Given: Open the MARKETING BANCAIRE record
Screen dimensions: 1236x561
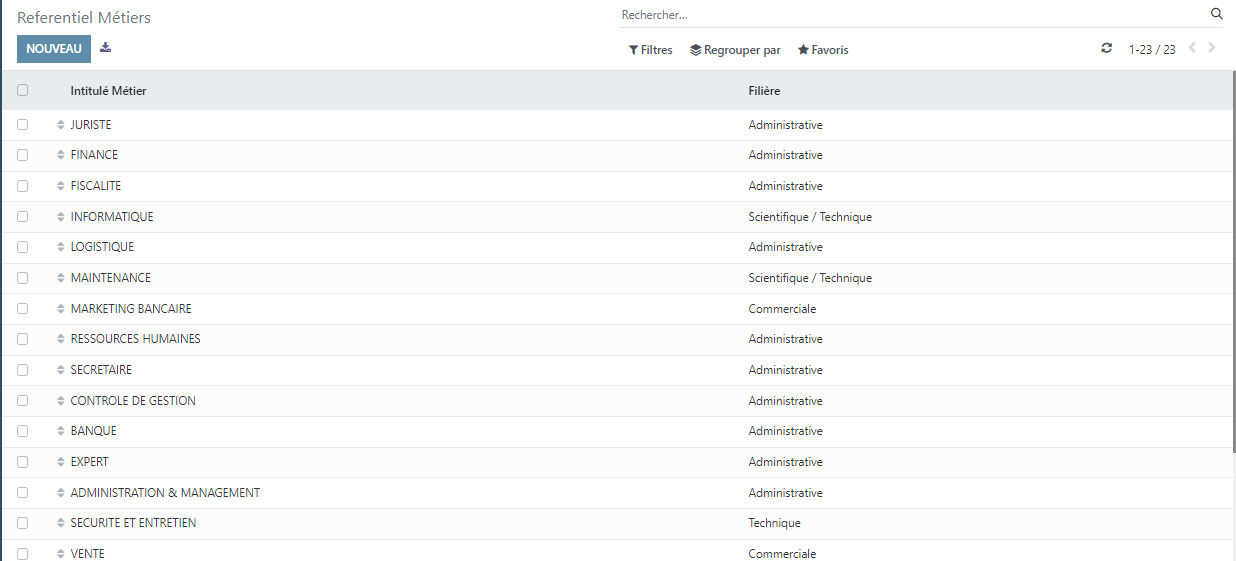Looking at the screenshot, I should tap(131, 309).
